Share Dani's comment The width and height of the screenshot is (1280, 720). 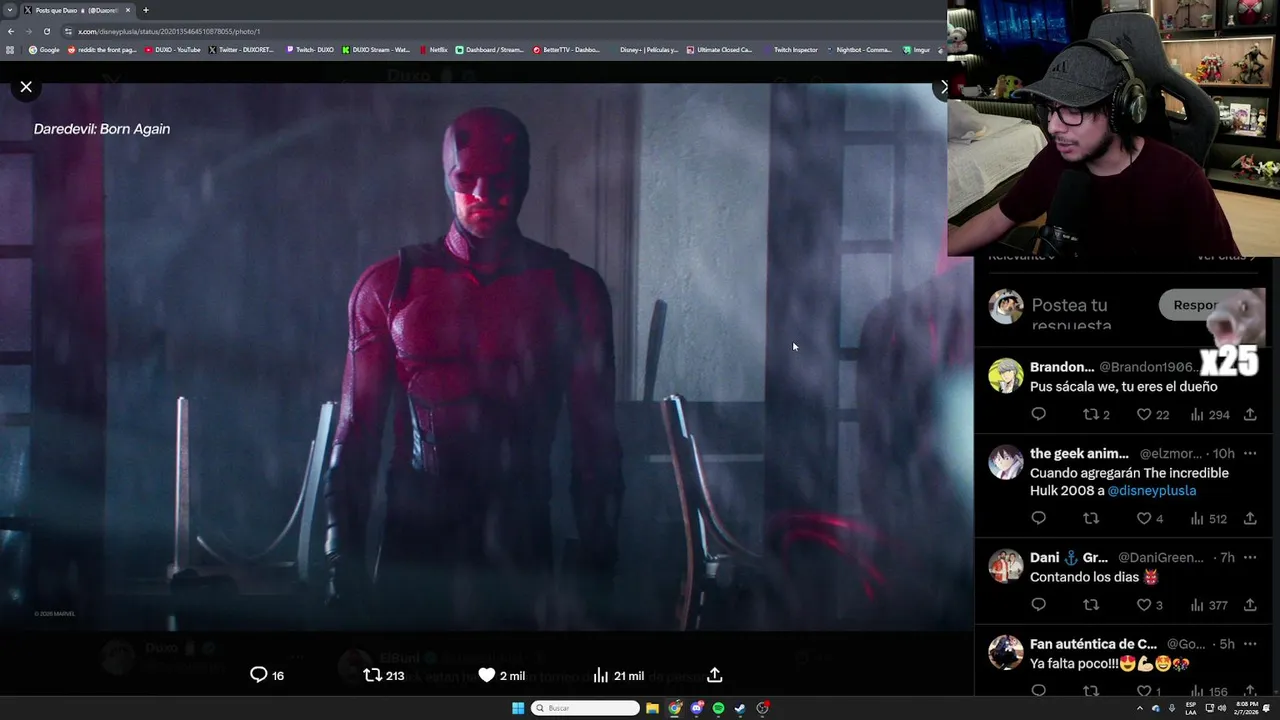1250,604
